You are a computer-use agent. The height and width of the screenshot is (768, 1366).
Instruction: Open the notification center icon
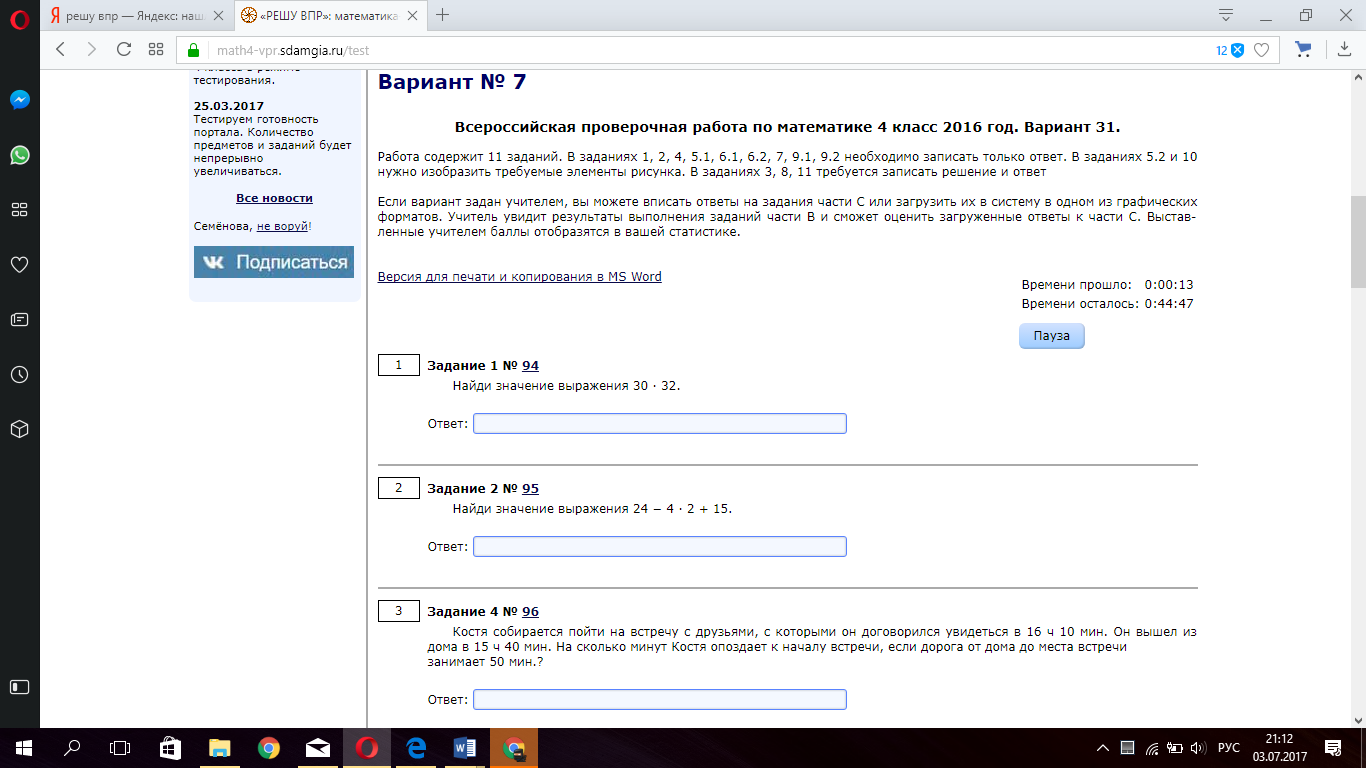coord(1333,747)
